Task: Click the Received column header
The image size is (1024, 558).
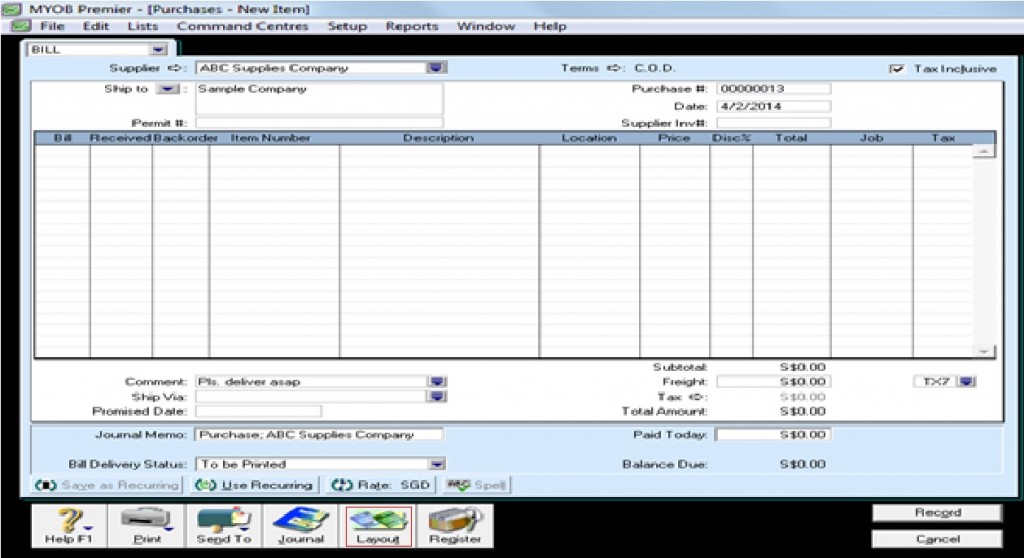Action: [x=121, y=138]
